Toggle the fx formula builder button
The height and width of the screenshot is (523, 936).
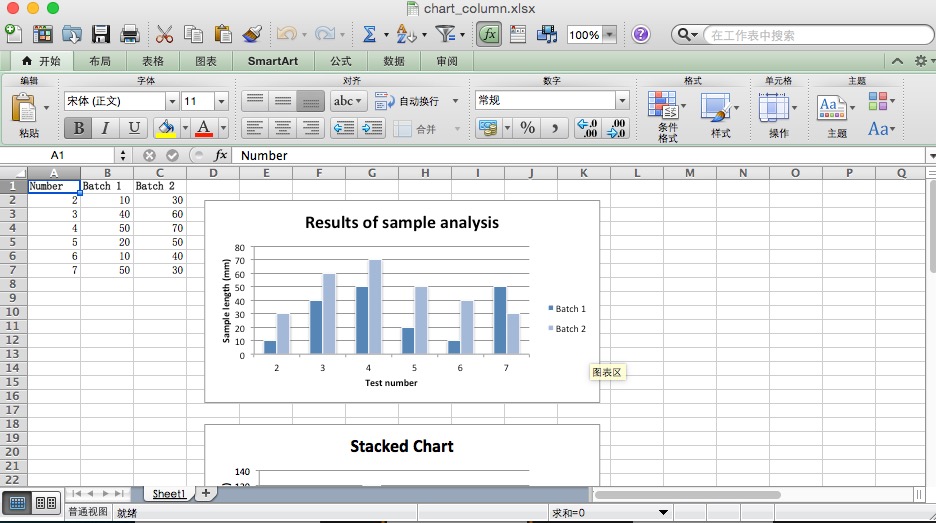pyautogui.click(x=488, y=35)
